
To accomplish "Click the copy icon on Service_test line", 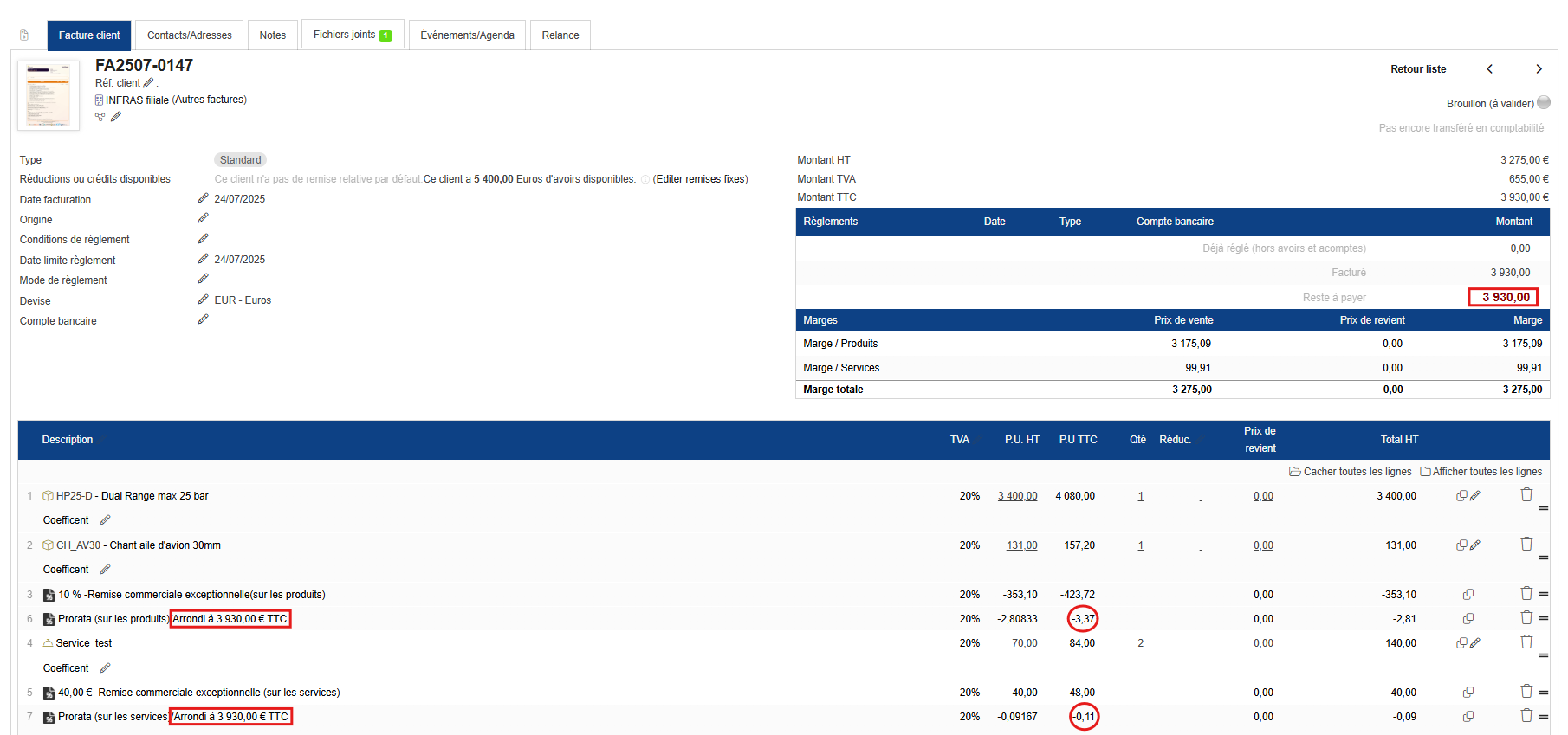I will pos(1461,643).
